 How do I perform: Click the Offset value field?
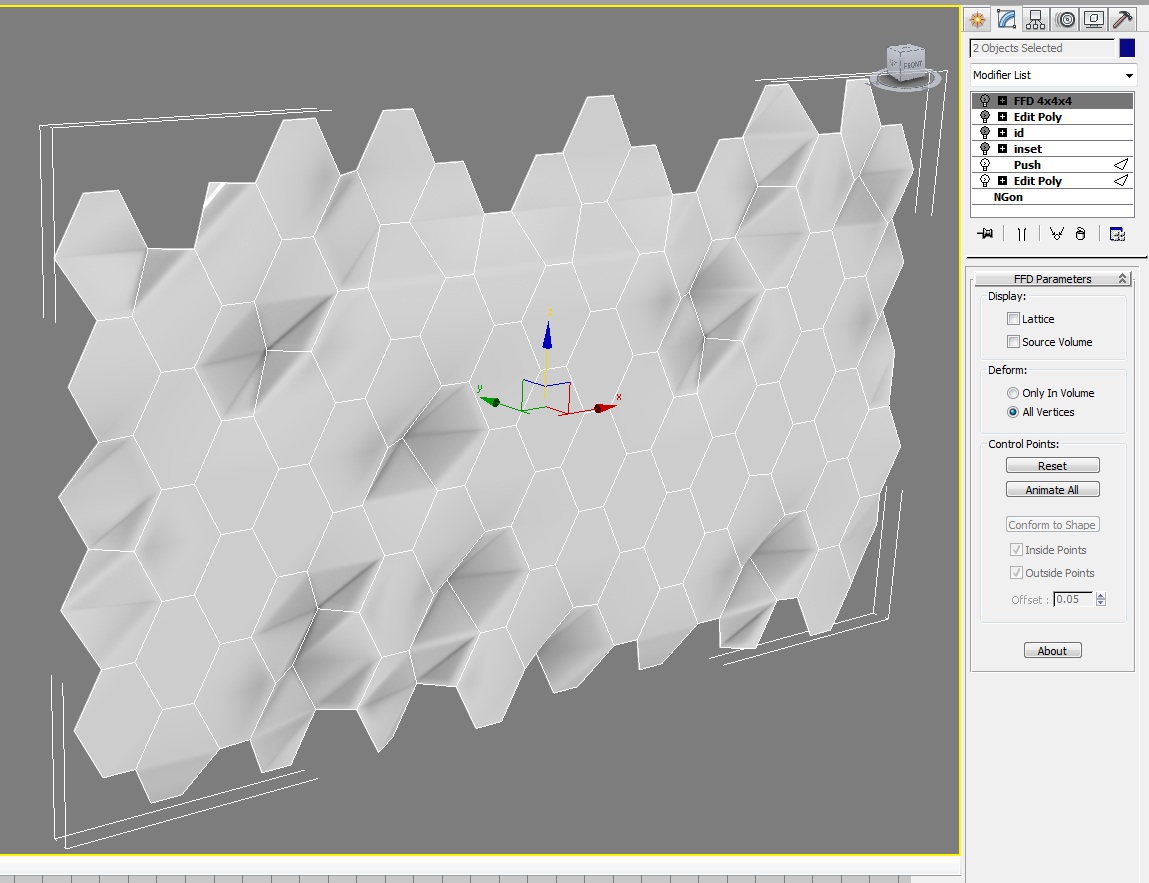pyautogui.click(x=1073, y=599)
